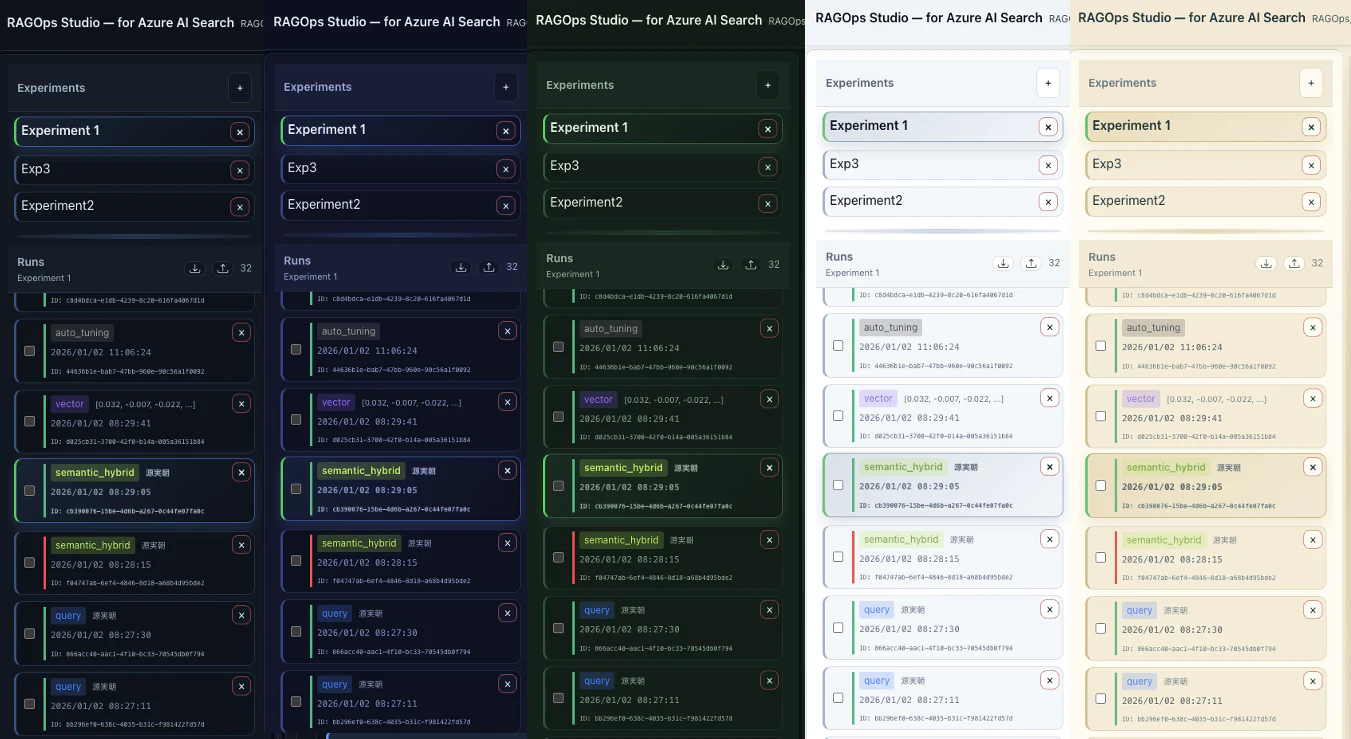Click the 08:27:30 query timestamp in the beige panel
This screenshot has height=739, width=1351.
pos(1172,630)
